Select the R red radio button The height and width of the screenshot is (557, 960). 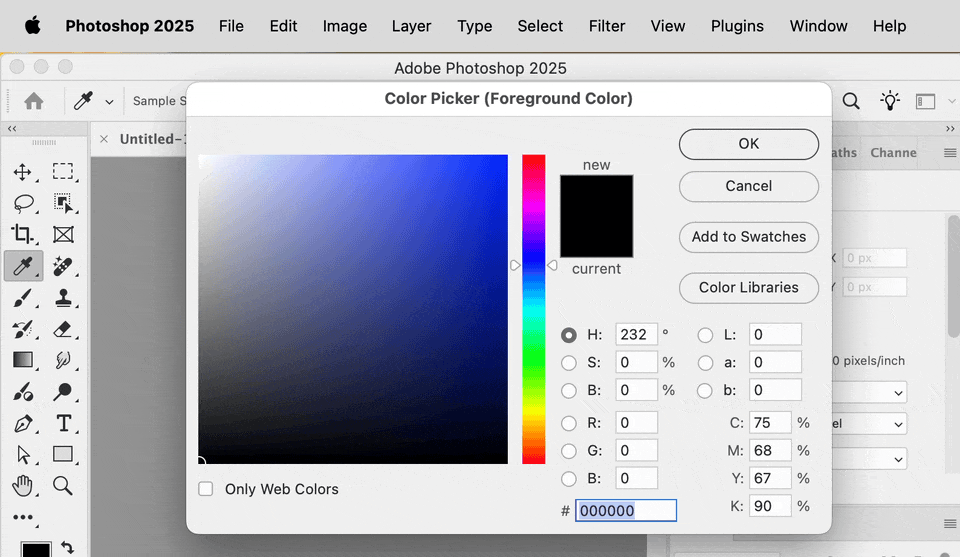(x=569, y=423)
